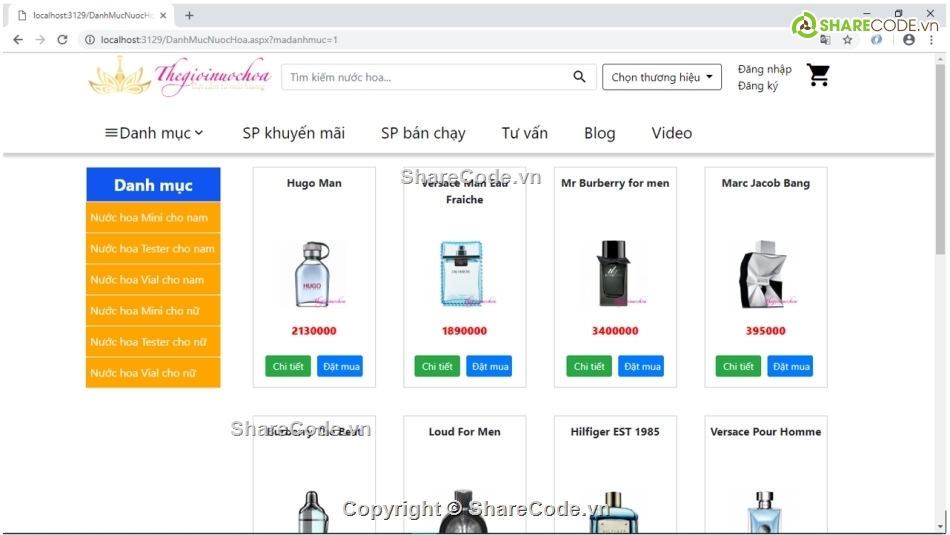
Task: Open Chrome three-dot menu
Action: tap(931, 40)
